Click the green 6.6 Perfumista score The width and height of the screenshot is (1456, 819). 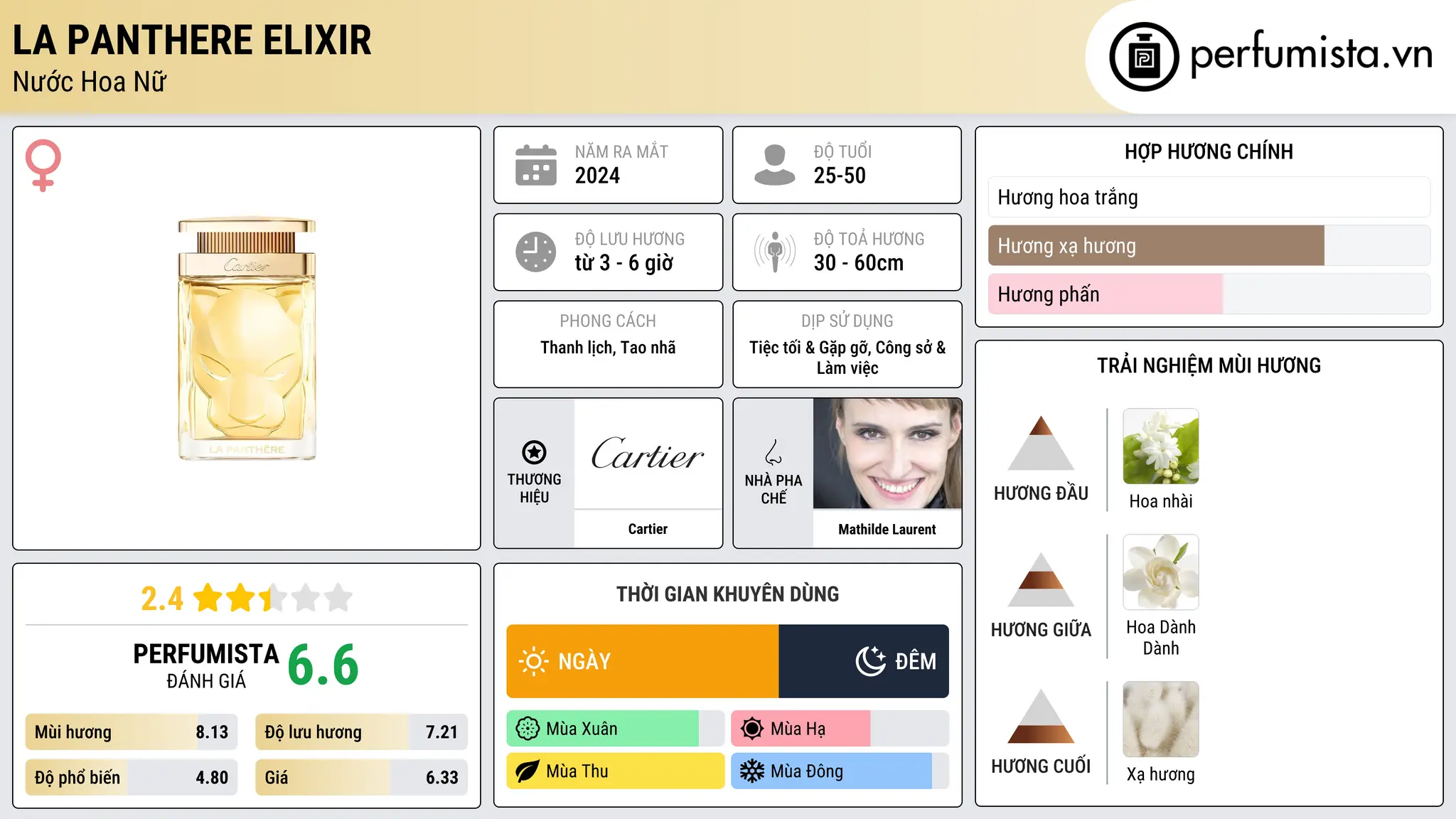[323, 665]
